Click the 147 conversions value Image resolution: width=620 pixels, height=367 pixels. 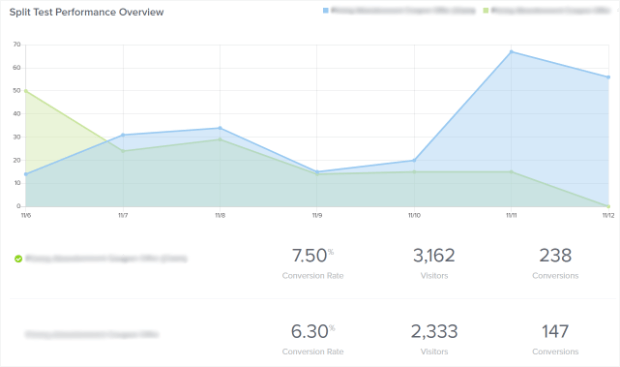click(556, 331)
